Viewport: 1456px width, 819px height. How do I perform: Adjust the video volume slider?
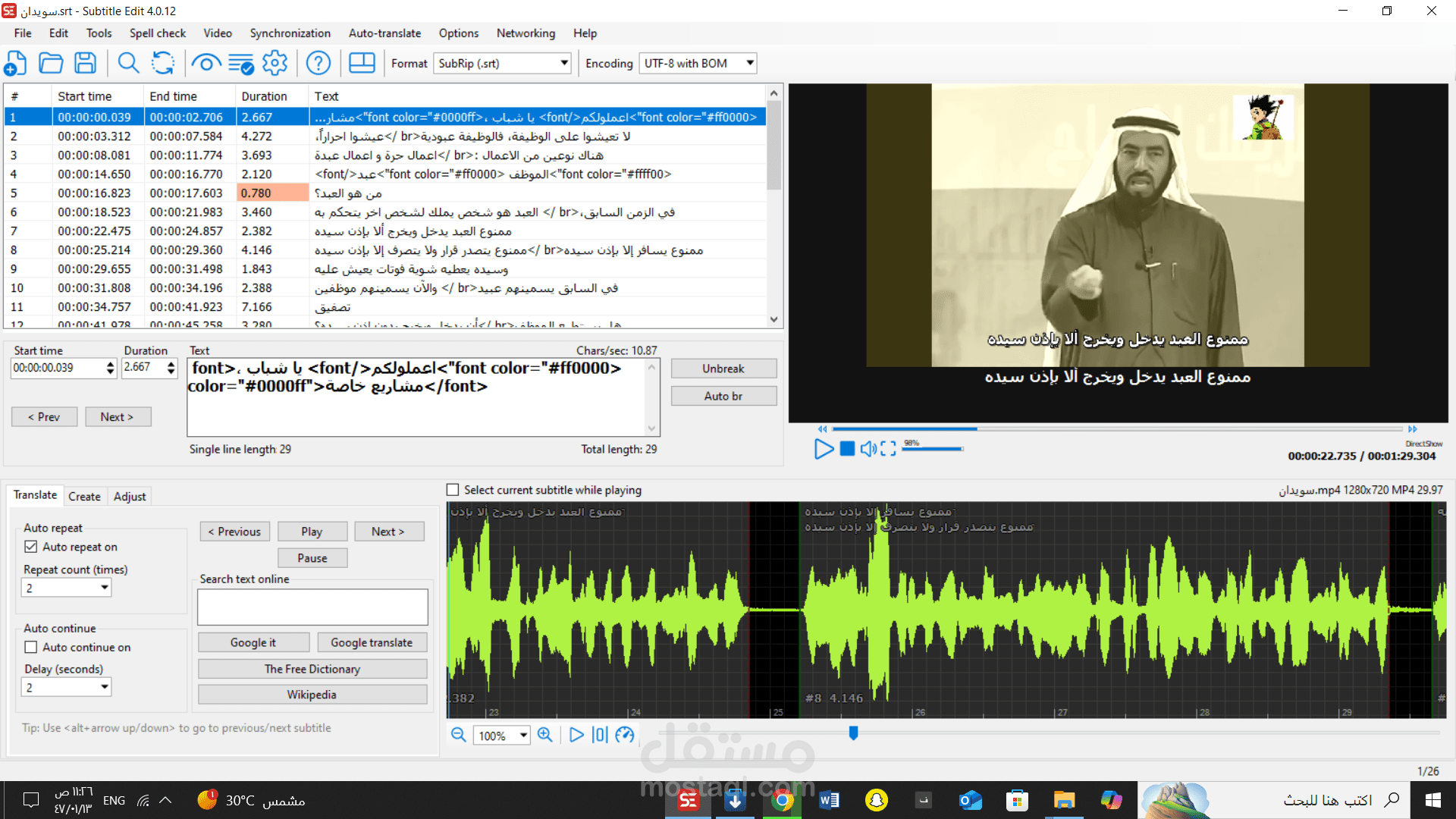pos(933,449)
